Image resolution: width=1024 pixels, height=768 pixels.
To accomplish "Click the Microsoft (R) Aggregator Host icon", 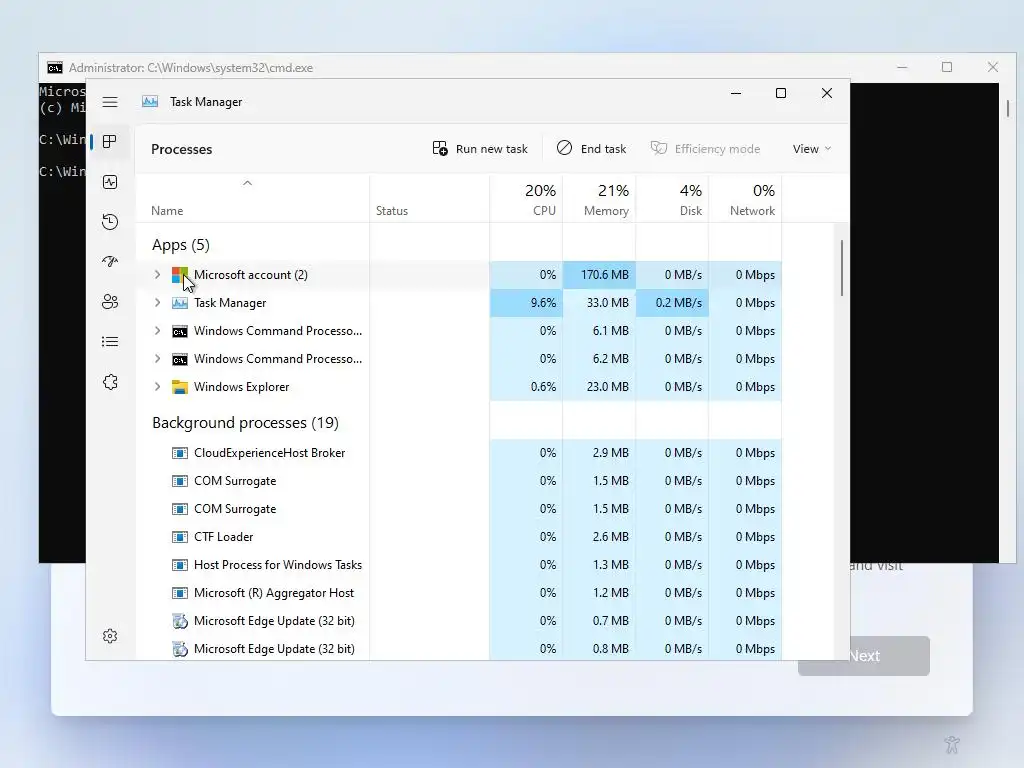I will (180, 593).
